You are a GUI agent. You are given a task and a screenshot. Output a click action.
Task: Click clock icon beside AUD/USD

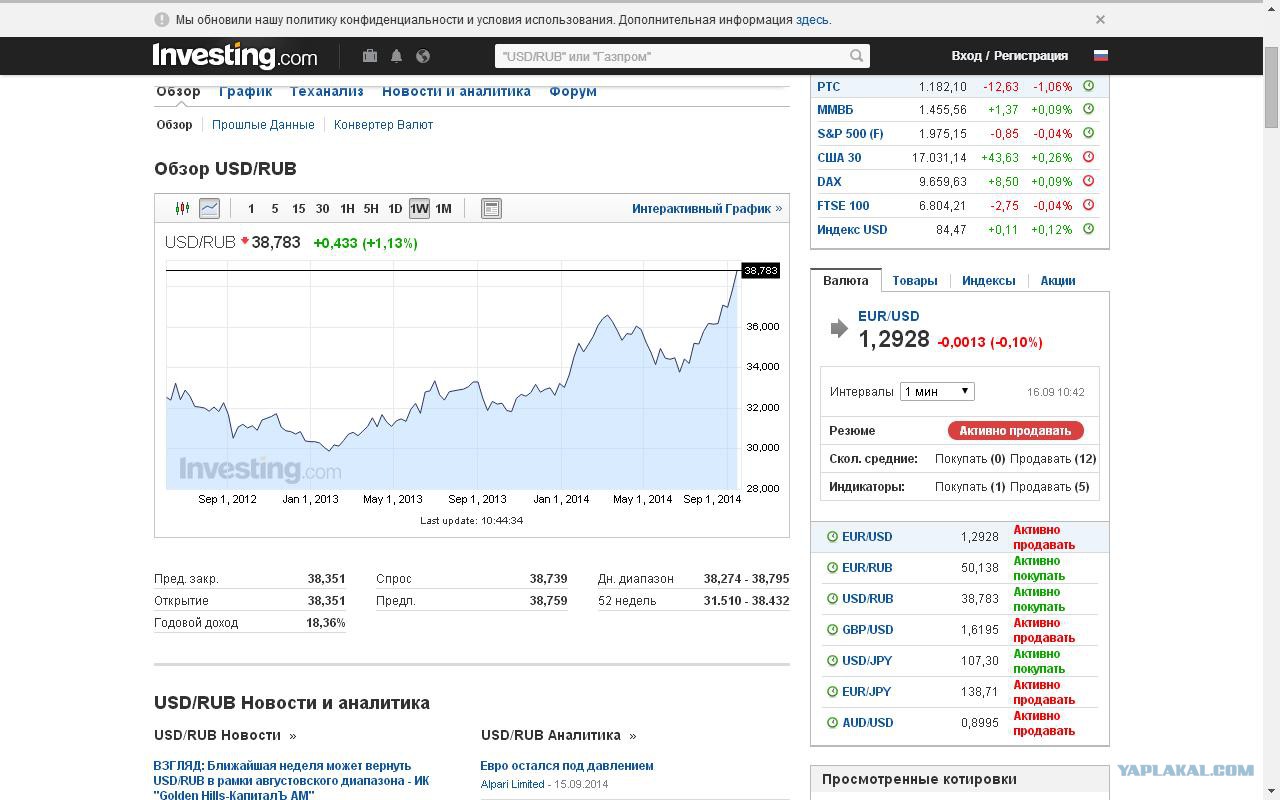pos(832,723)
